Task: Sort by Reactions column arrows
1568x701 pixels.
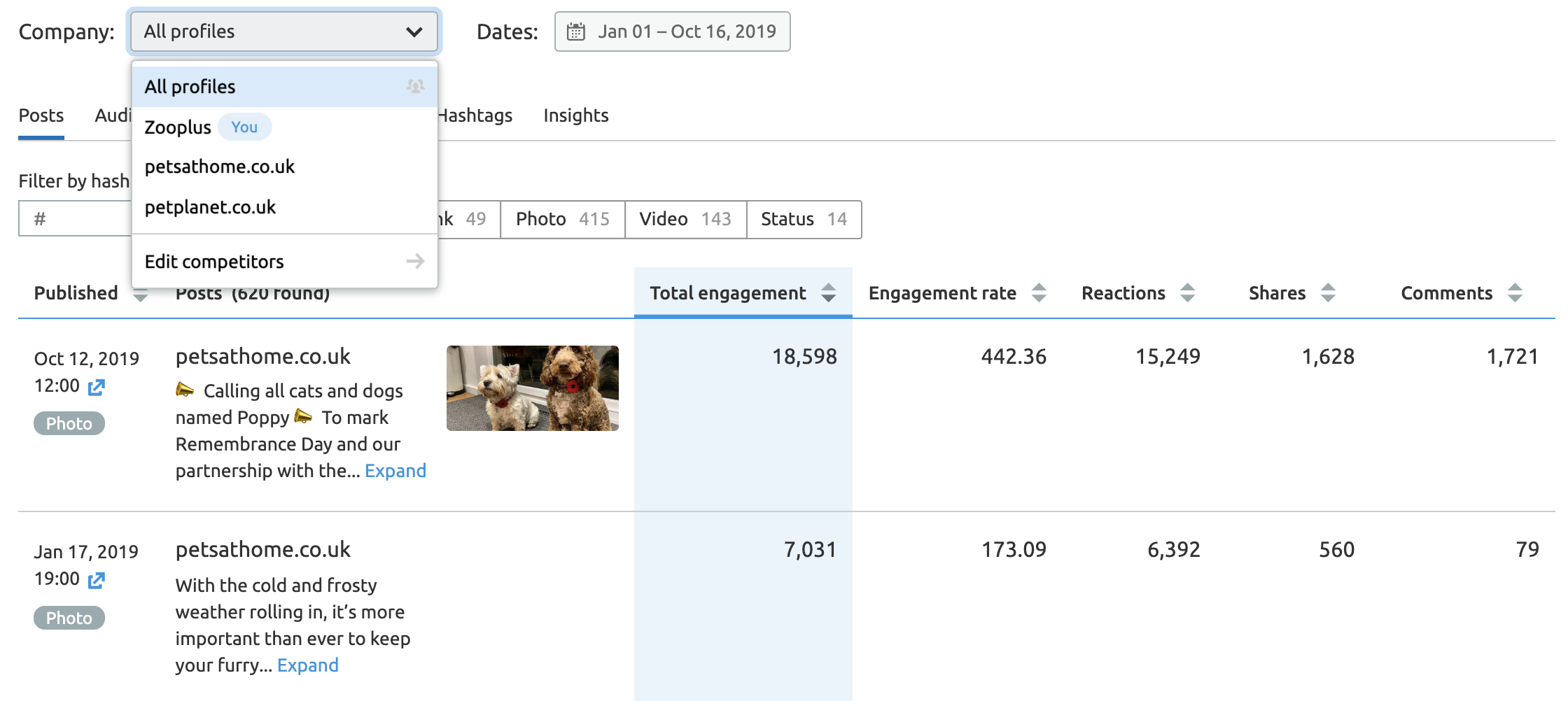Action: pyautogui.click(x=1188, y=292)
